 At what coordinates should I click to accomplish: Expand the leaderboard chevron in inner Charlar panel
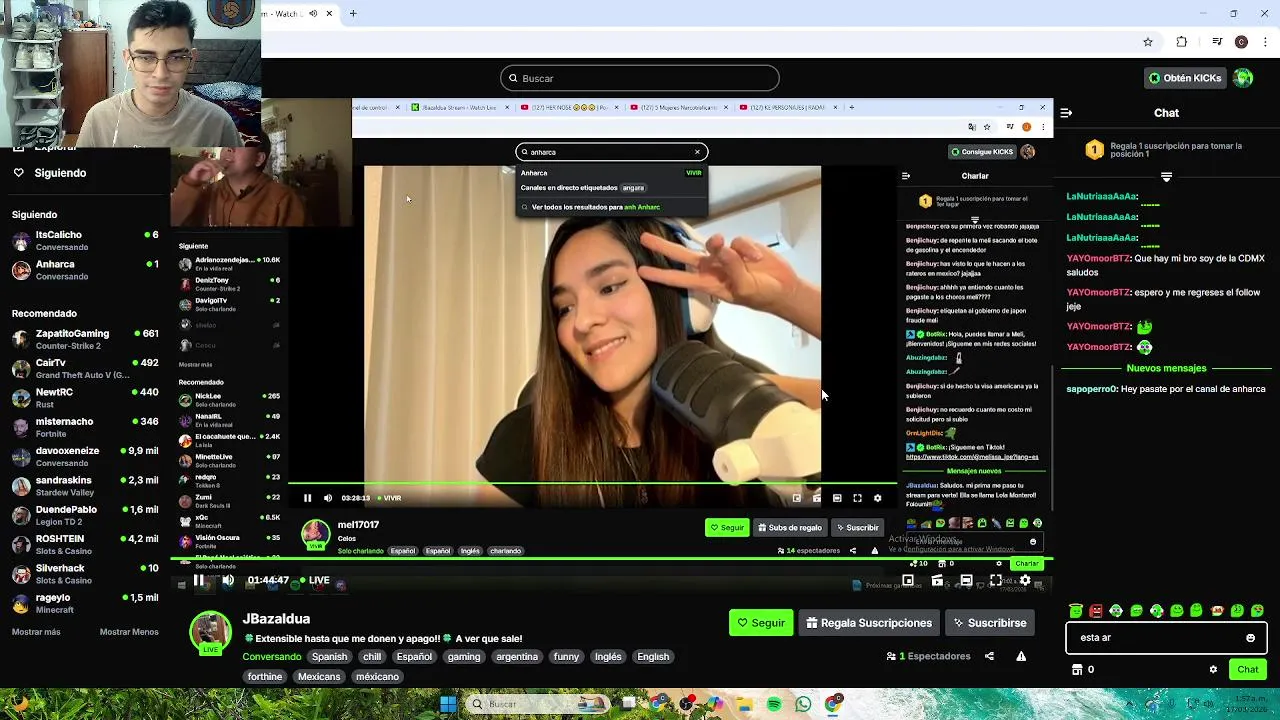(975, 219)
